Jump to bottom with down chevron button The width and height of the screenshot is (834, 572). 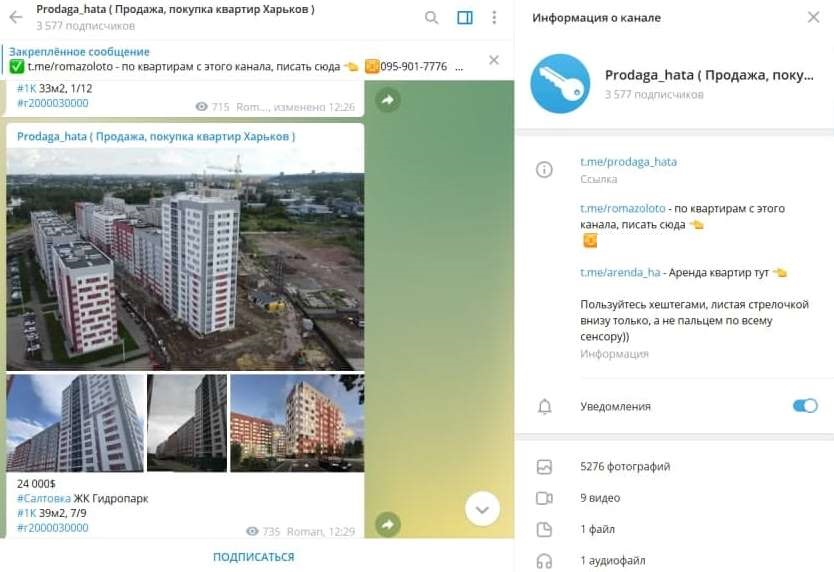tap(482, 510)
